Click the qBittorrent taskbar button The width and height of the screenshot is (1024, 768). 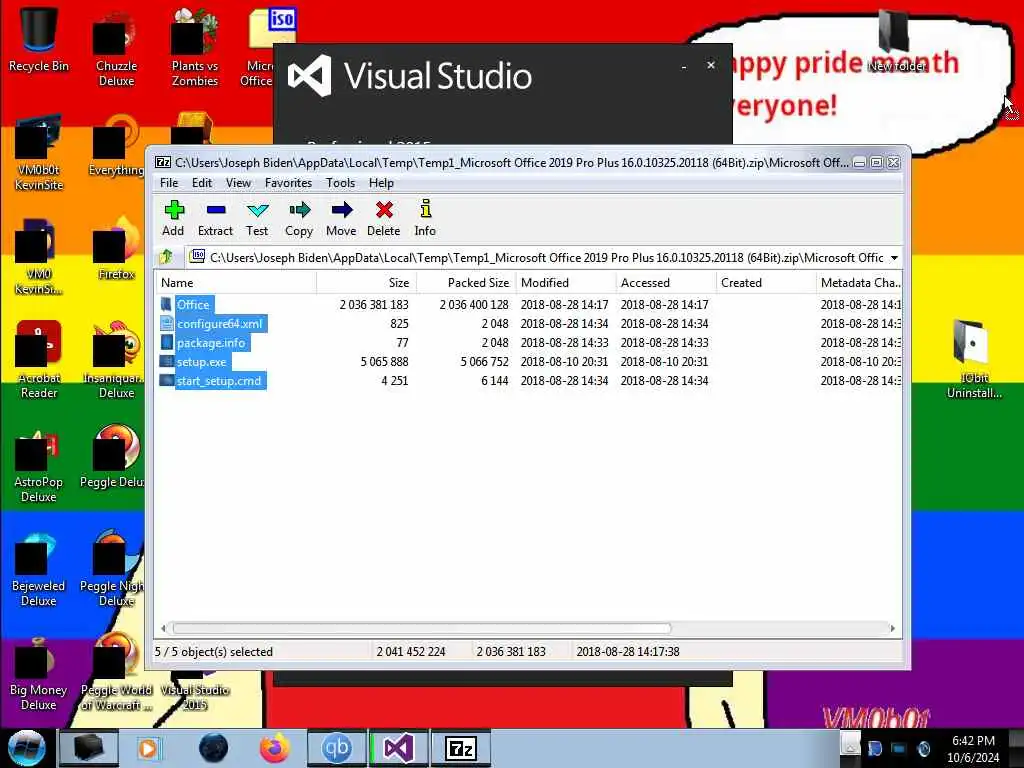click(337, 748)
